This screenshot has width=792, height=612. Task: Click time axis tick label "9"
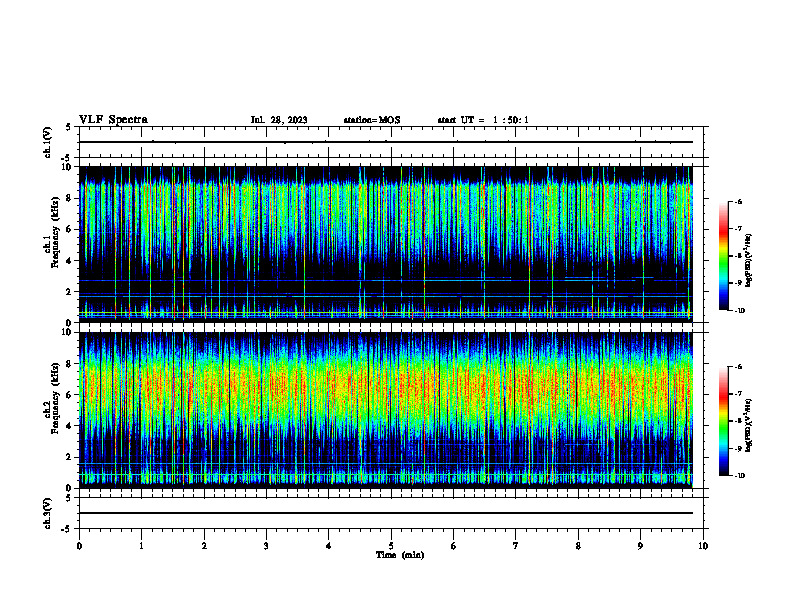(640, 546)
